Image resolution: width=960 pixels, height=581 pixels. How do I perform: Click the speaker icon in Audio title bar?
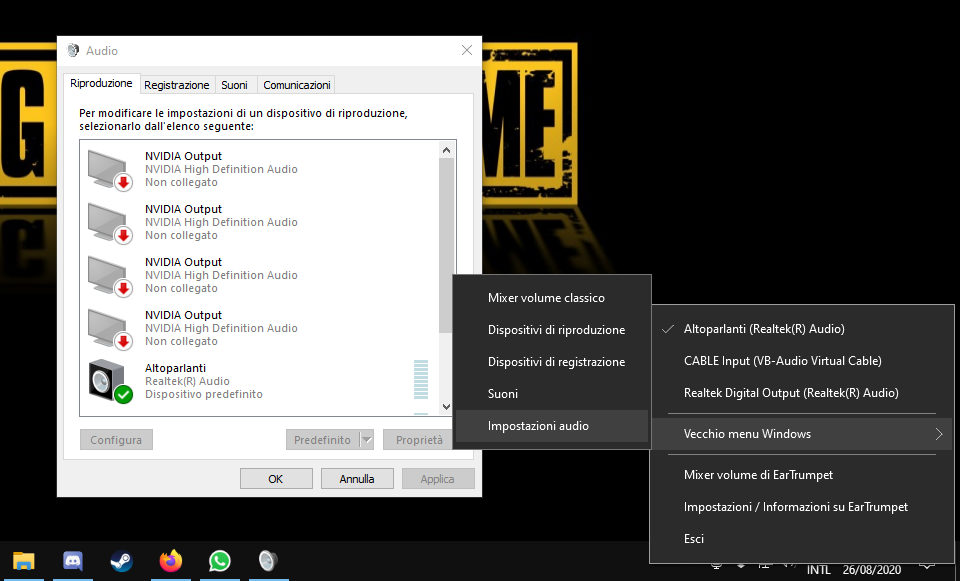click(73, 50)
